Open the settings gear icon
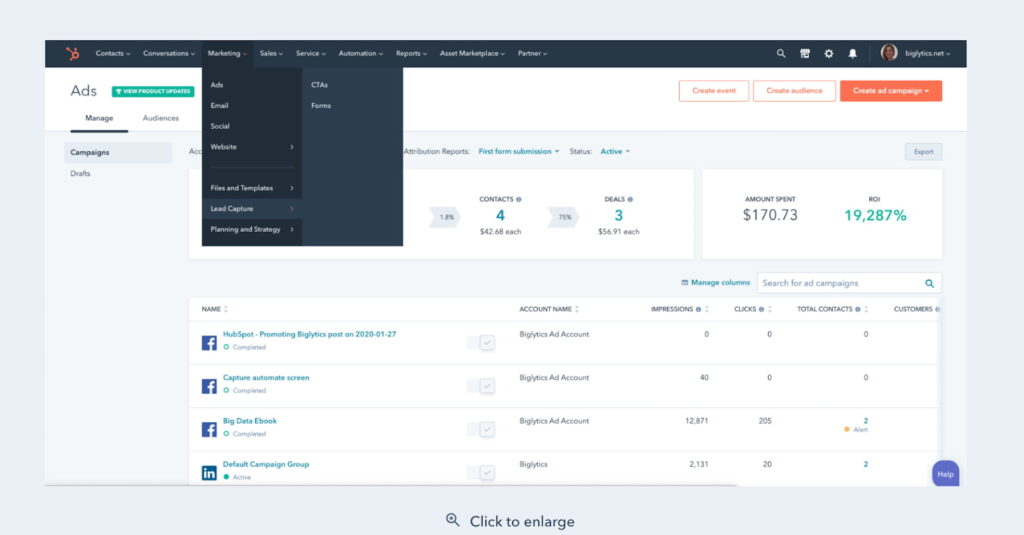 tap(829, 54)
